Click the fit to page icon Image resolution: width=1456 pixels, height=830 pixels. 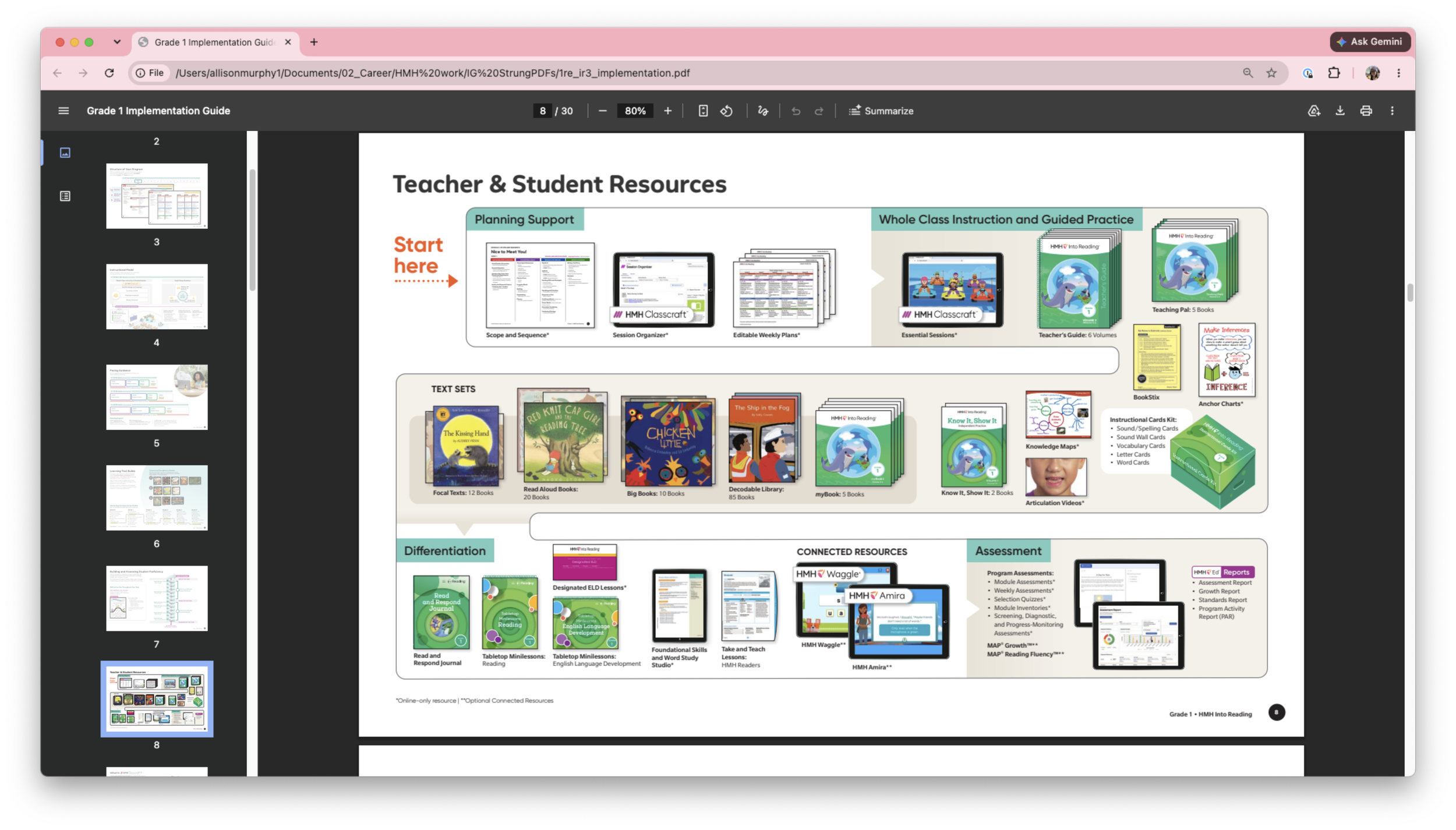click(x=703, y=111)
